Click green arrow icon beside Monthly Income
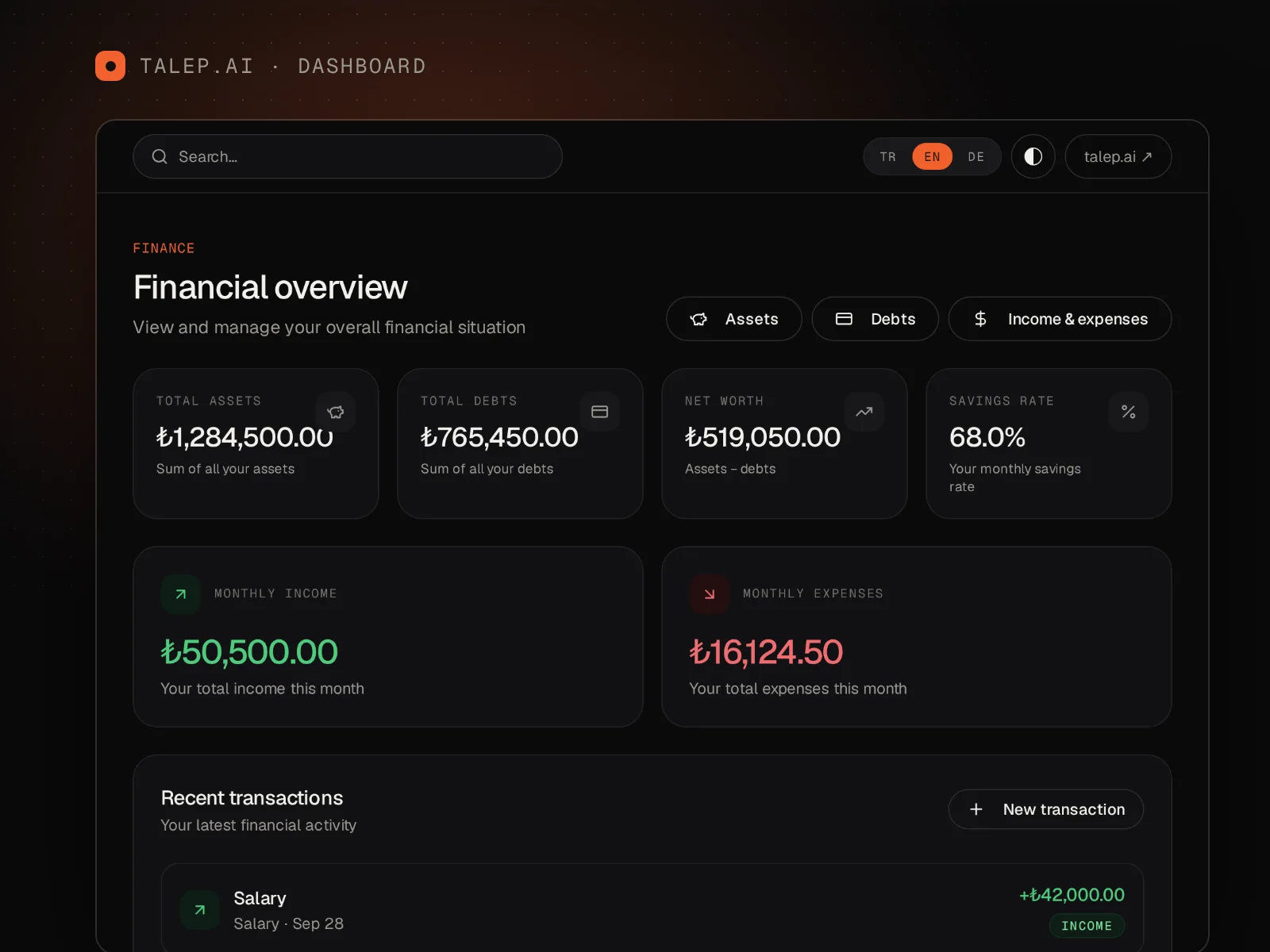This screenshot has width=1270, height=952. 181,594
